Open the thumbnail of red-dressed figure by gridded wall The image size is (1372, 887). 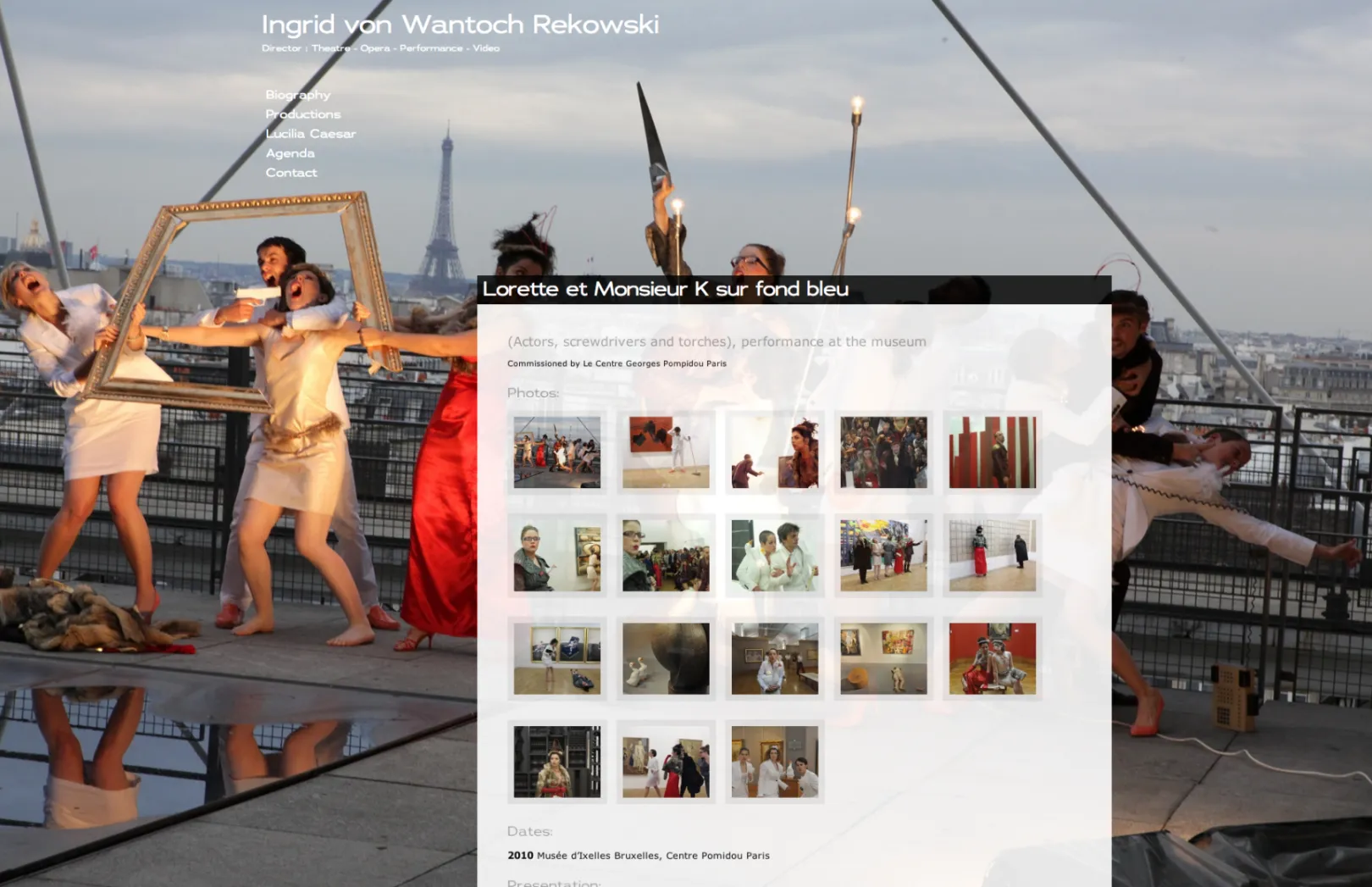[x=993, y=556]
